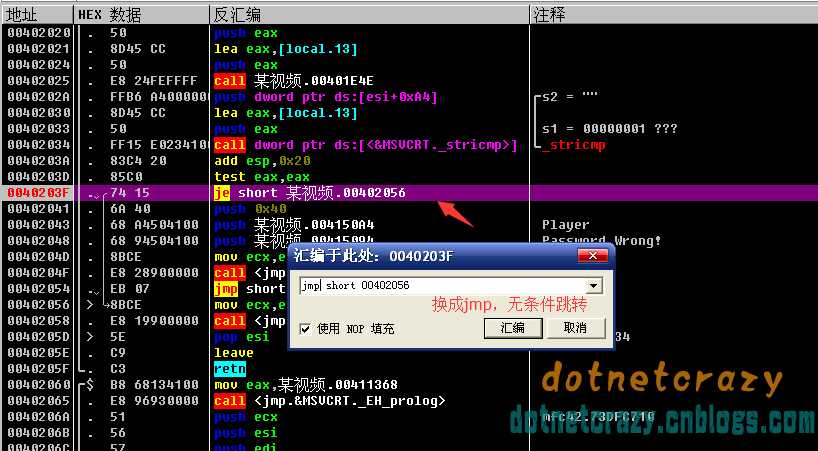Click the retn instruction
Screen dimensions: 818x451
coord(230,369)
